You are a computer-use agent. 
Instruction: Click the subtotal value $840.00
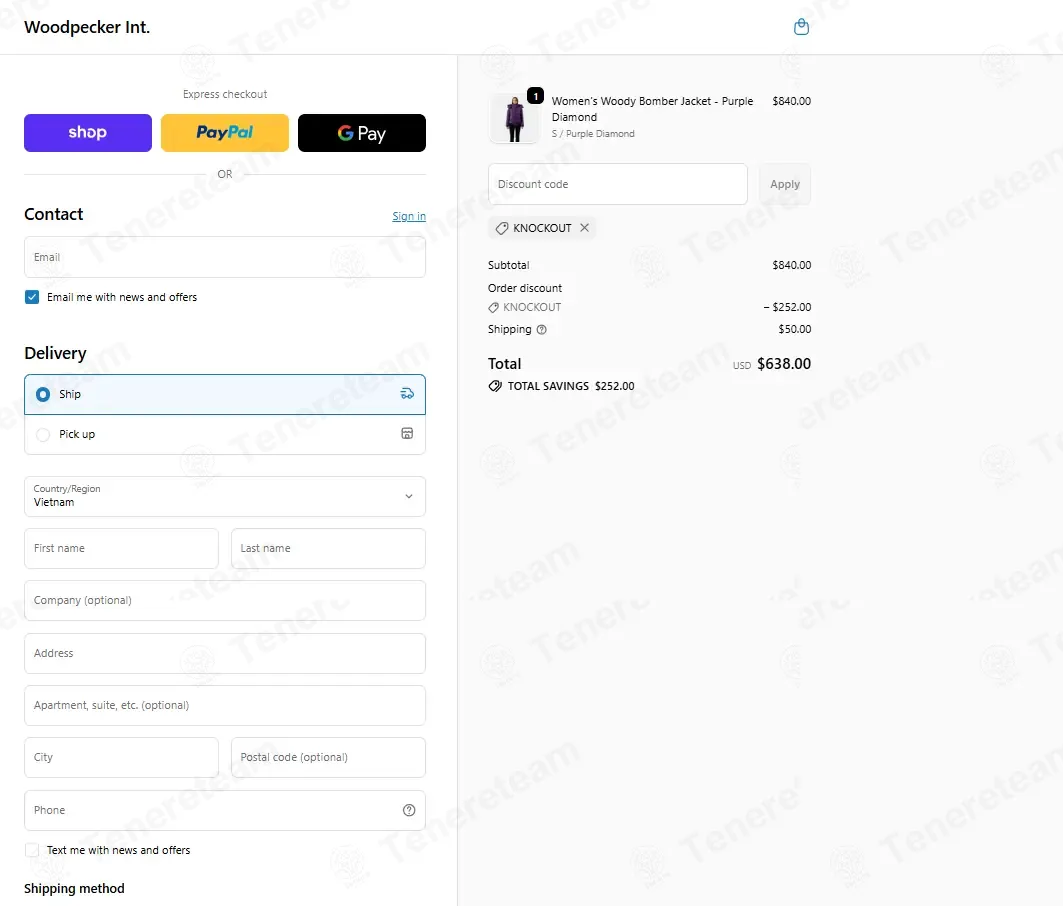coord(792,265)
